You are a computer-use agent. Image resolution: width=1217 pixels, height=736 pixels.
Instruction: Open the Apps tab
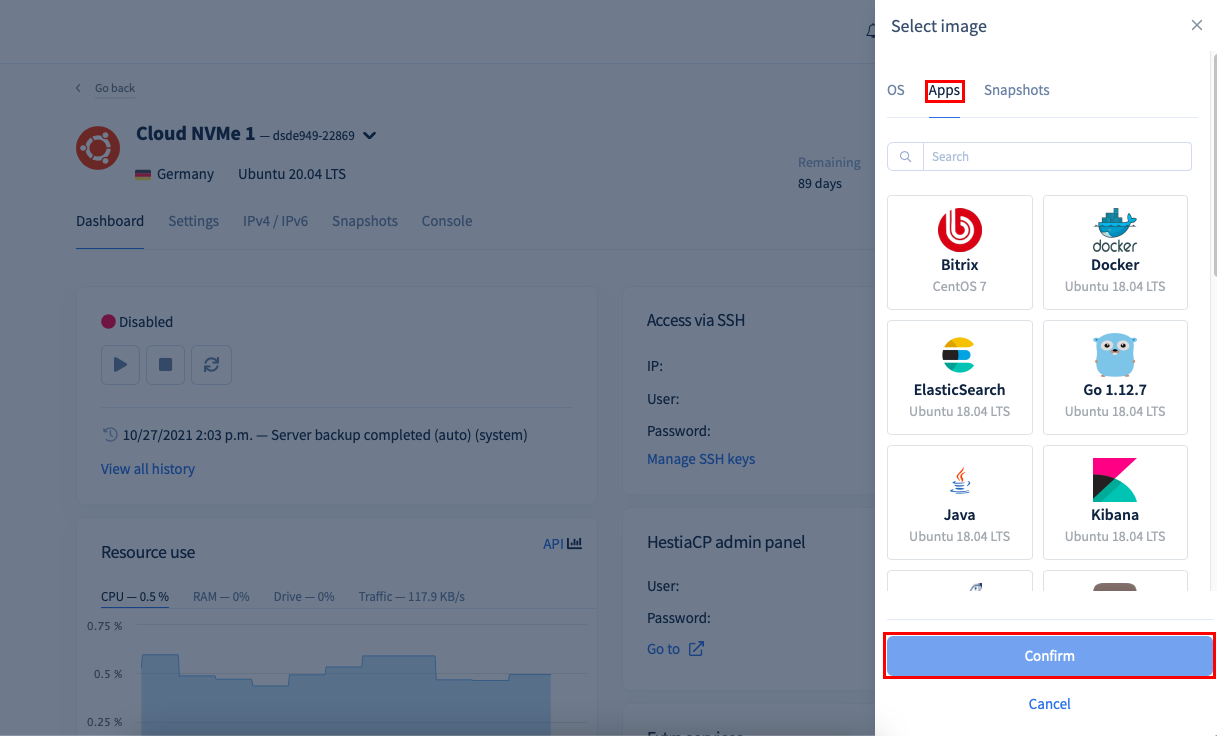coord(944,90)
